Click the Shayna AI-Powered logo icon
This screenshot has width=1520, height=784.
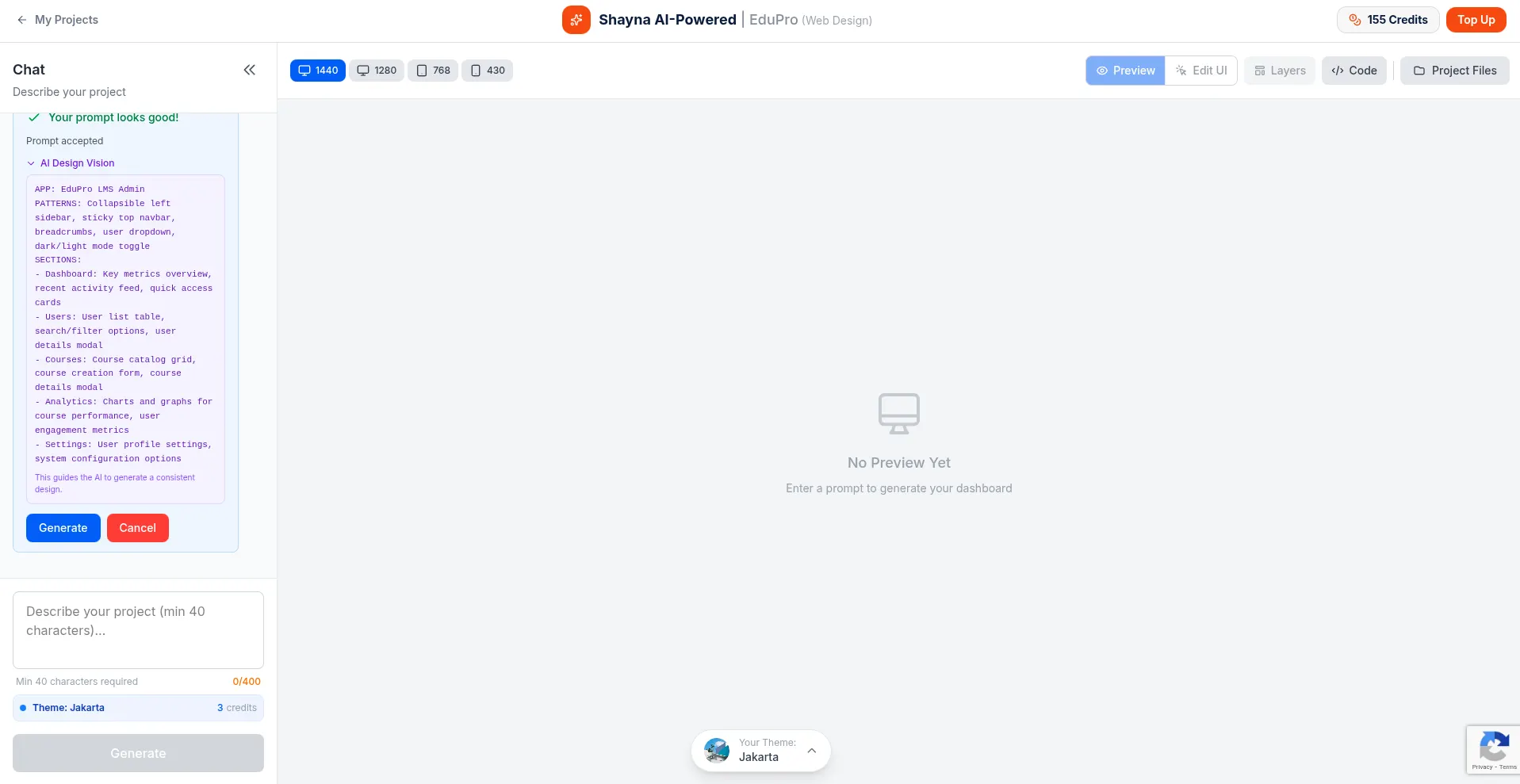tap(576, 20)
